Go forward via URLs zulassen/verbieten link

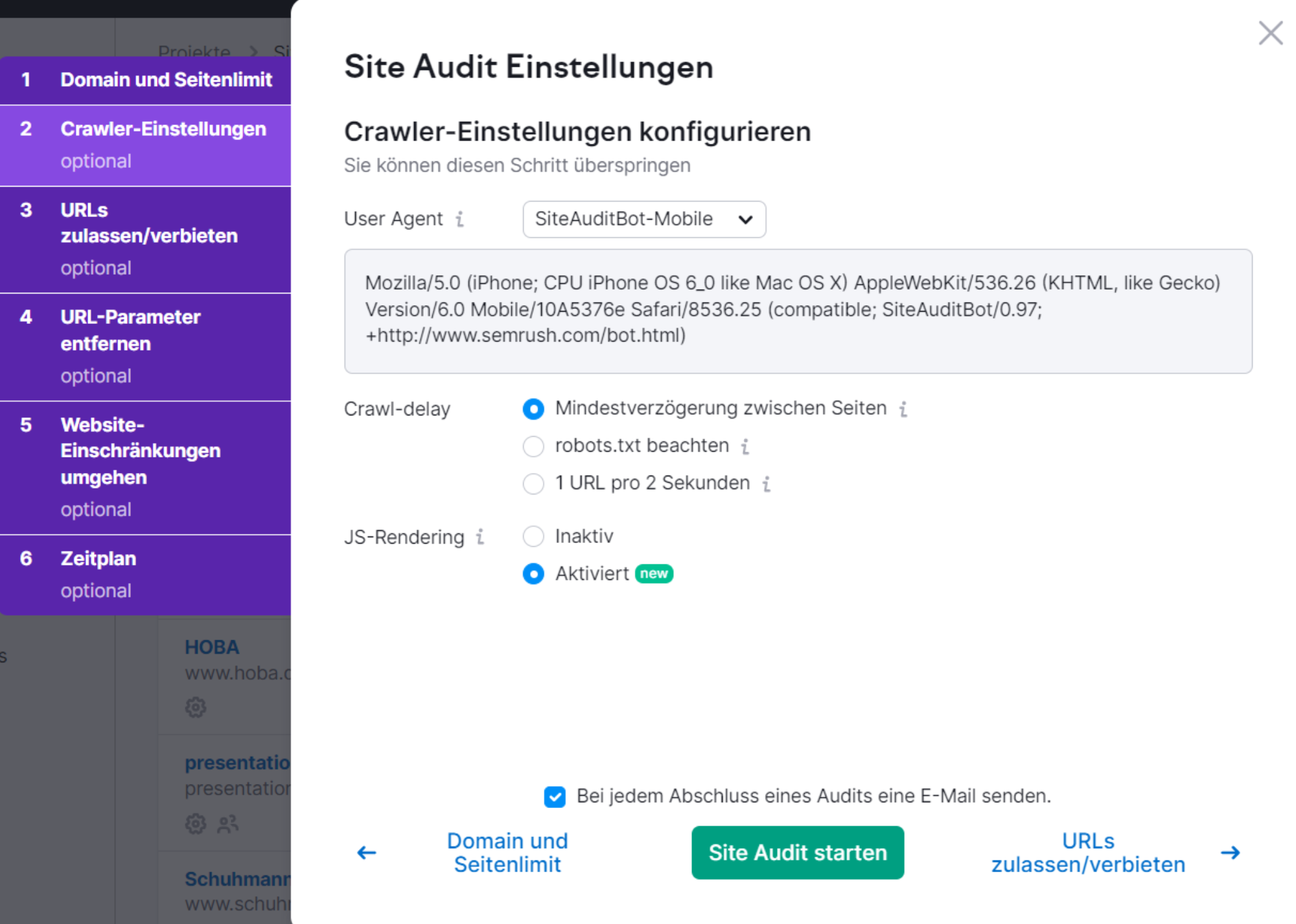[1088, 853]
